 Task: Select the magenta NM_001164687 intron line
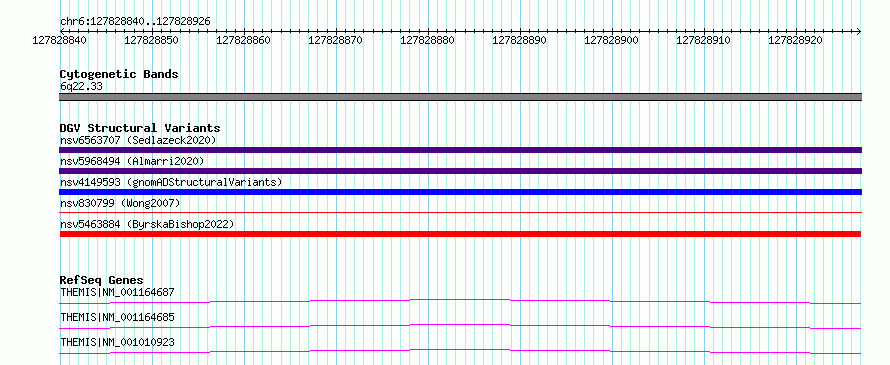pos(460,301)
